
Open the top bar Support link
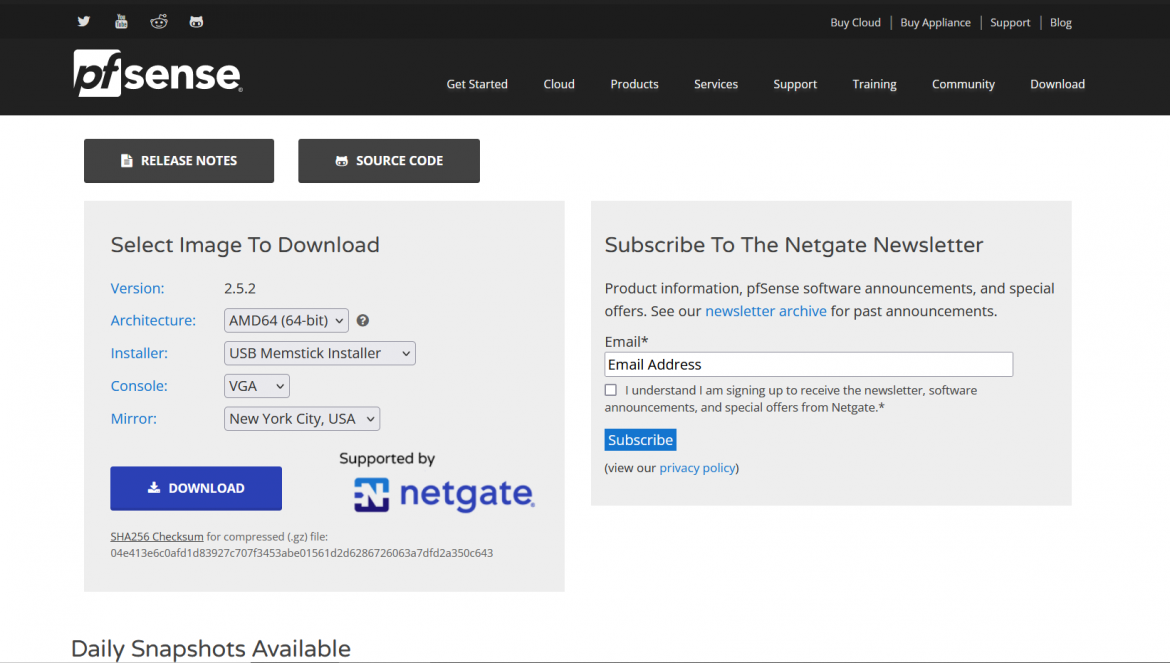[x=1010, y=22]
